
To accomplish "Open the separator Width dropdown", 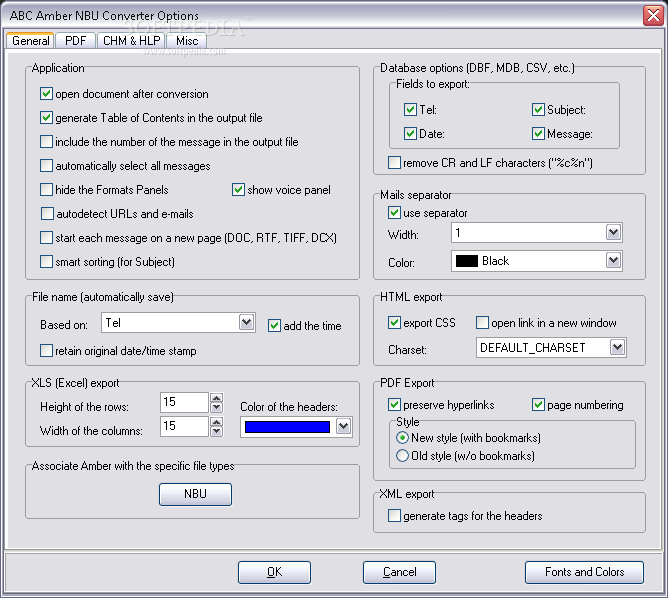I will coord(613,233).
